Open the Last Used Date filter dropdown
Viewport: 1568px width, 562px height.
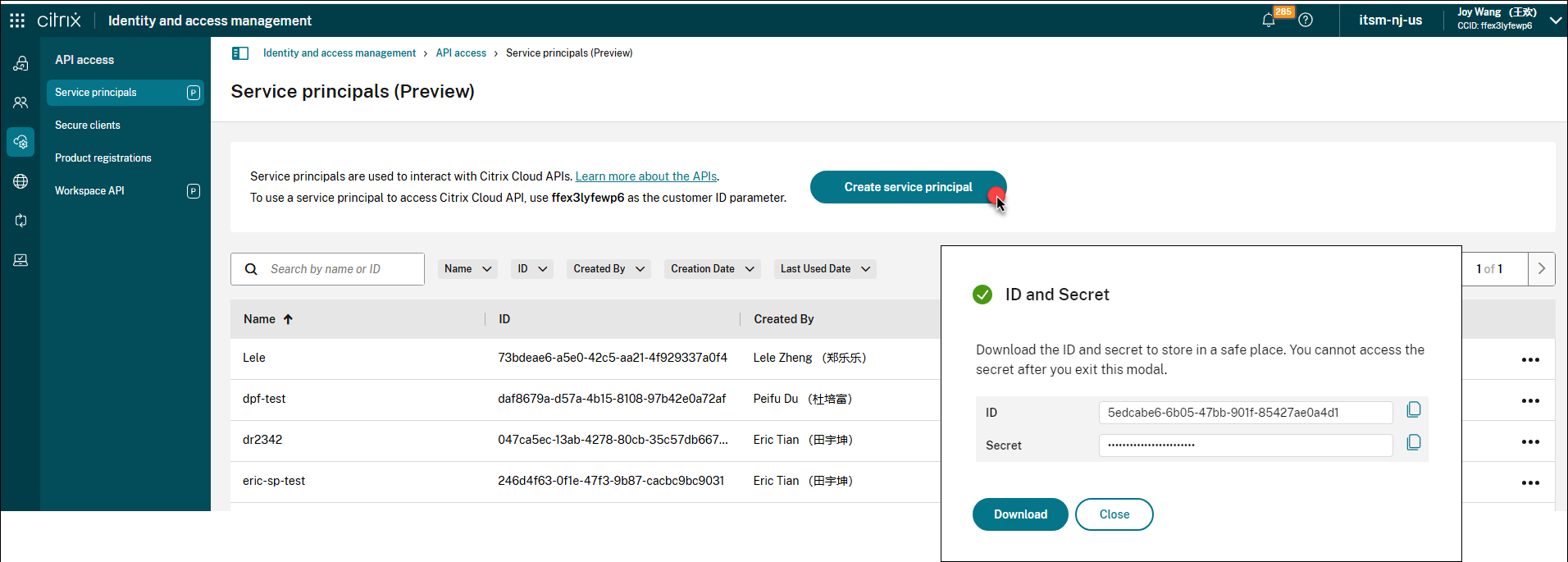pyautogui.click(x=825, y=269)
